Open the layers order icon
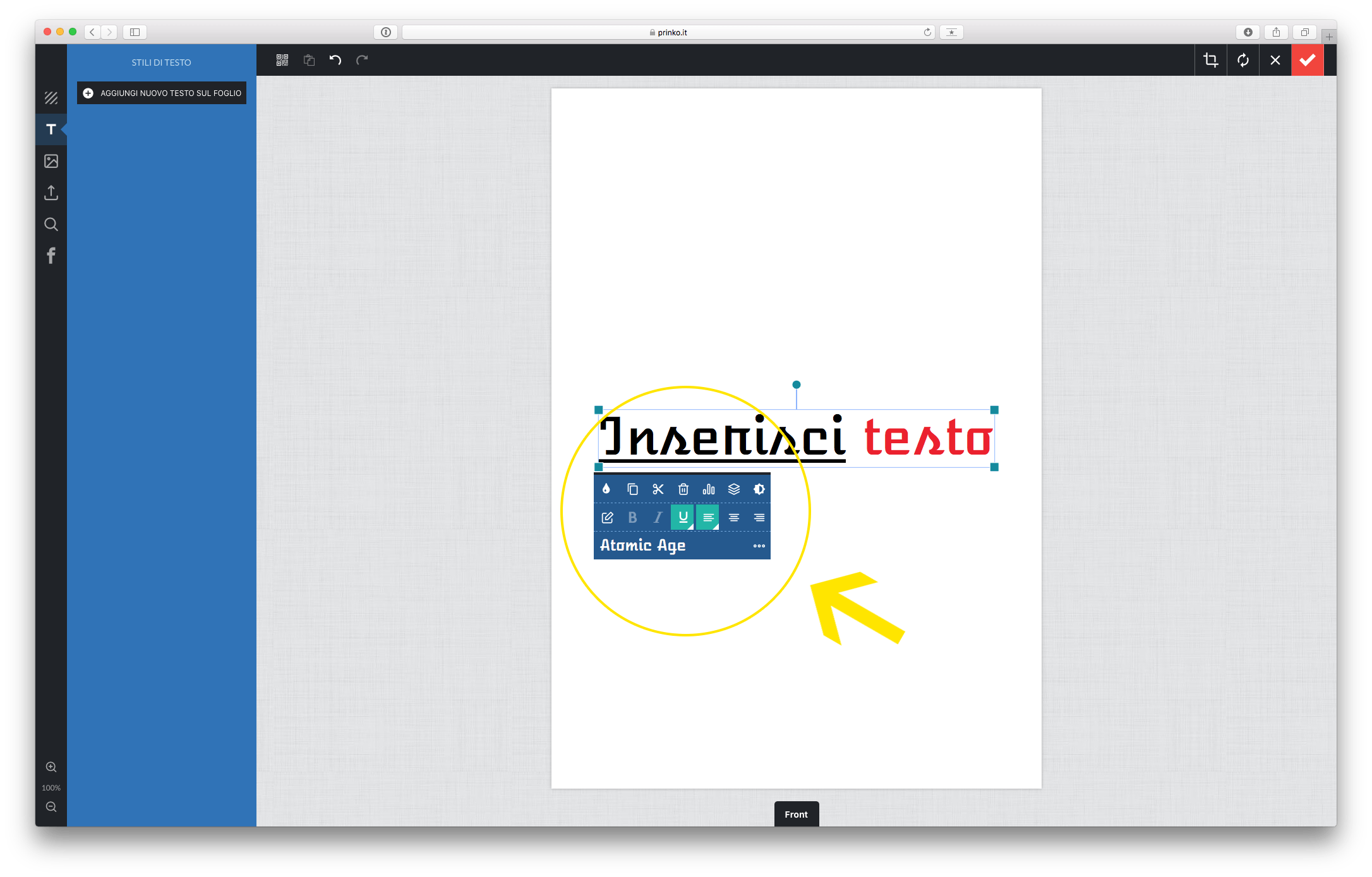 coord(734,489)
